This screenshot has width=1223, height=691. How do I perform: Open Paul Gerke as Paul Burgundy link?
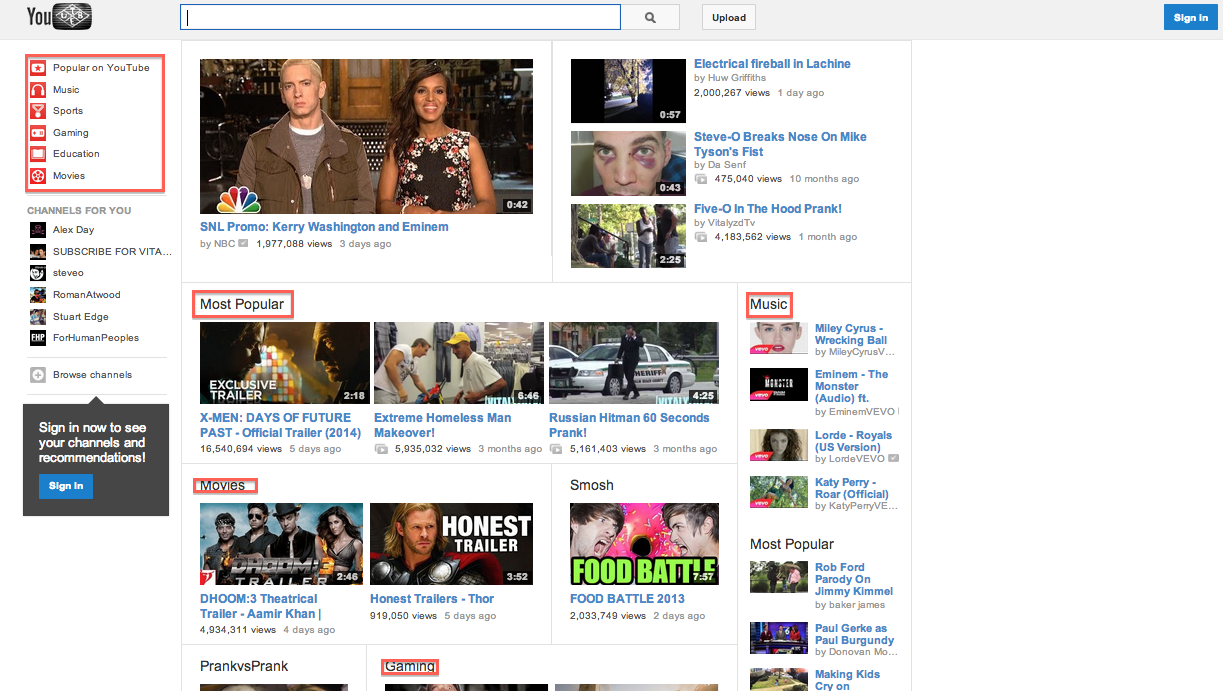pyautogui.click(x=855, y=634)
